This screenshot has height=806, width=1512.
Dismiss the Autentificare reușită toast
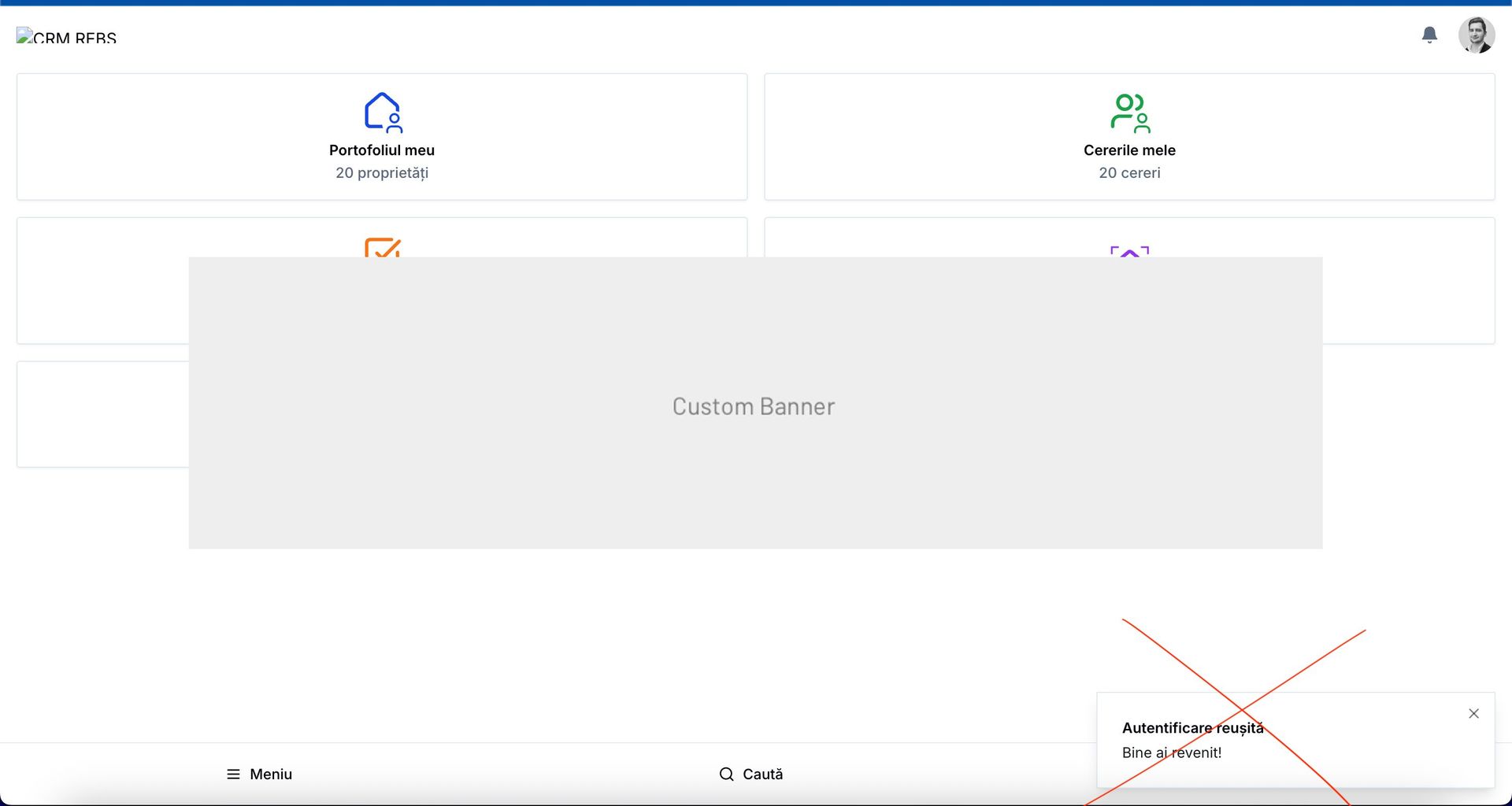(1473, 714)
